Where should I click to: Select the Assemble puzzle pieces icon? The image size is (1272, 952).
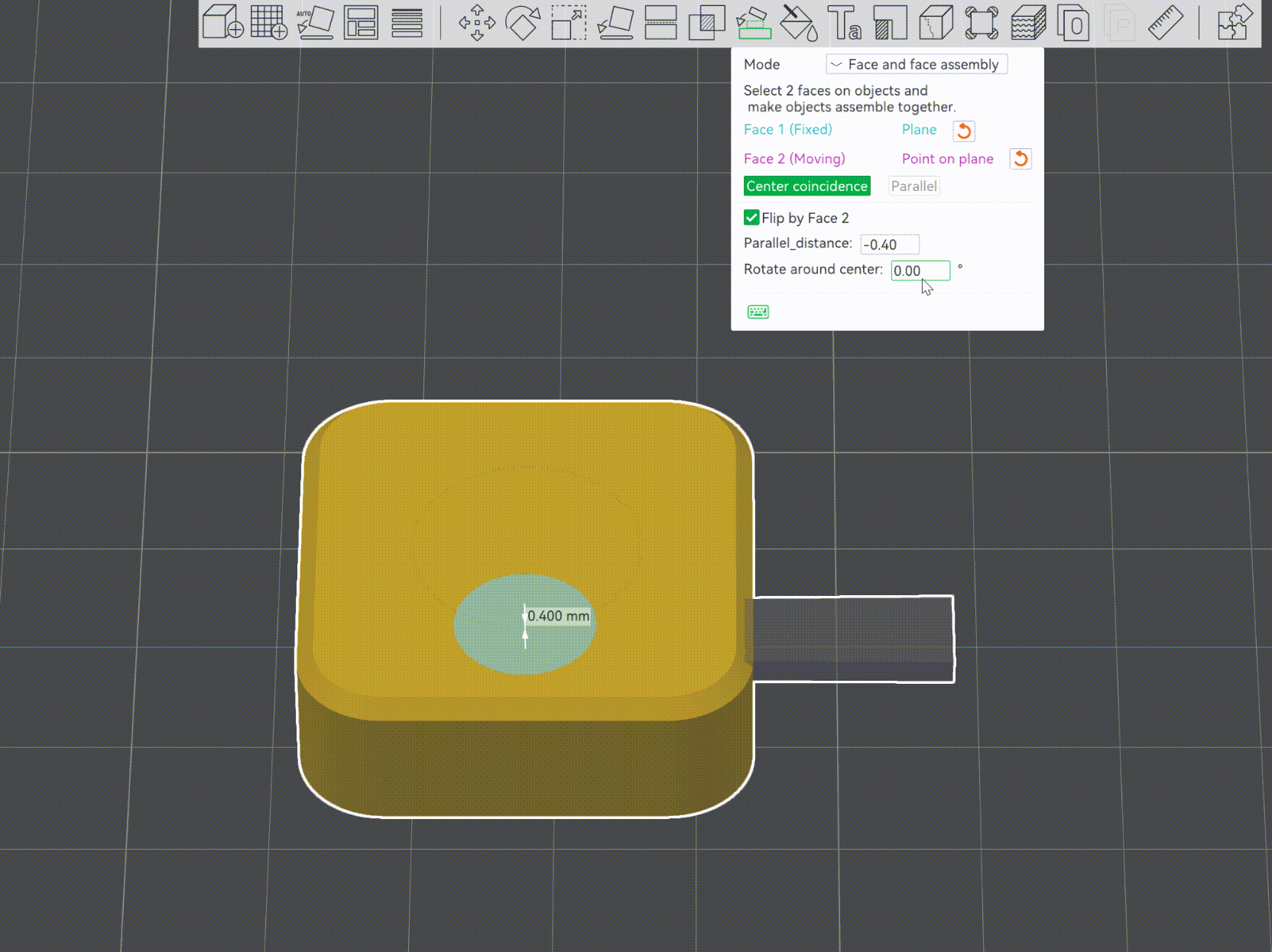point(1235,22)
